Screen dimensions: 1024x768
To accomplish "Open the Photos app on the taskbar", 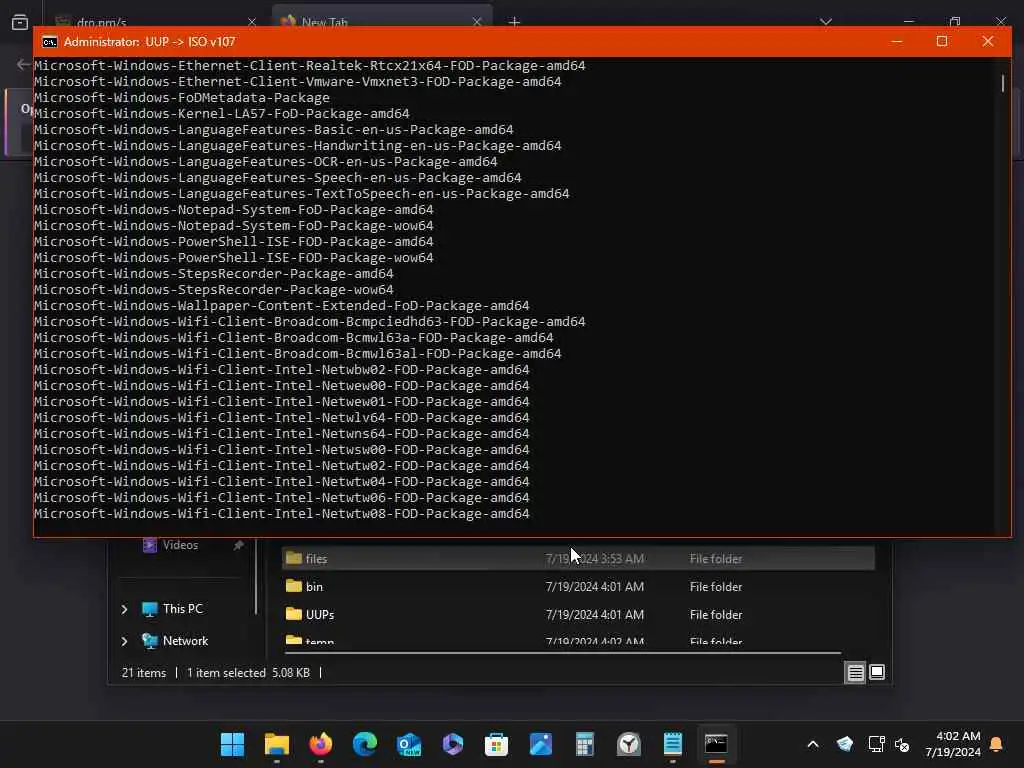I will point(541,744).
